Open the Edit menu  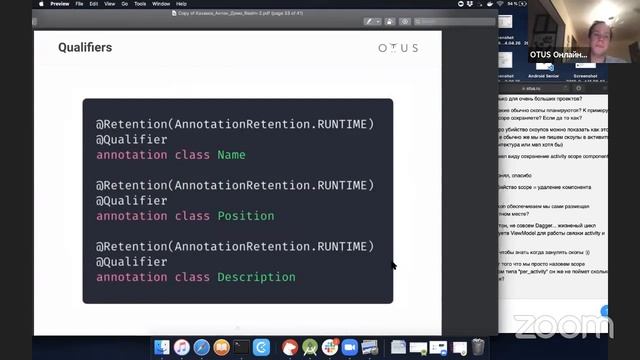[x=94, y=4]
